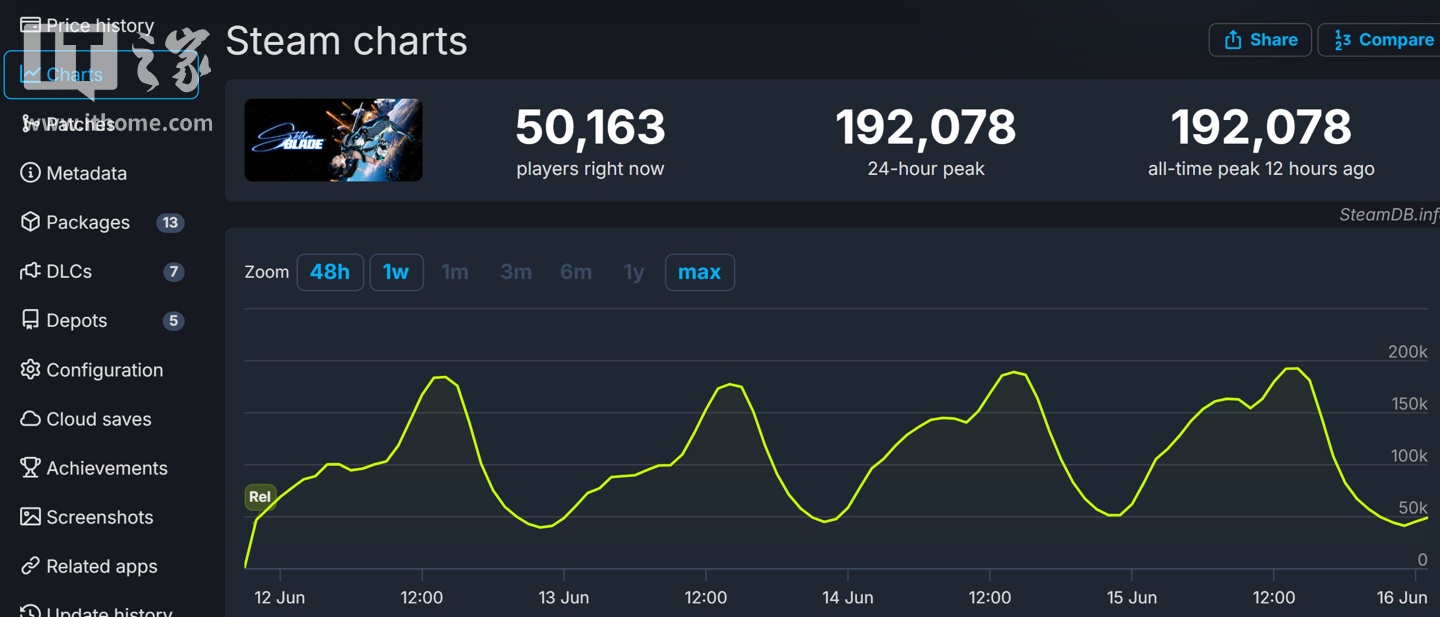This screenshot has height=617, width=1440.
Task: Click the 12 Jun date label
Action: coord(280,597)
